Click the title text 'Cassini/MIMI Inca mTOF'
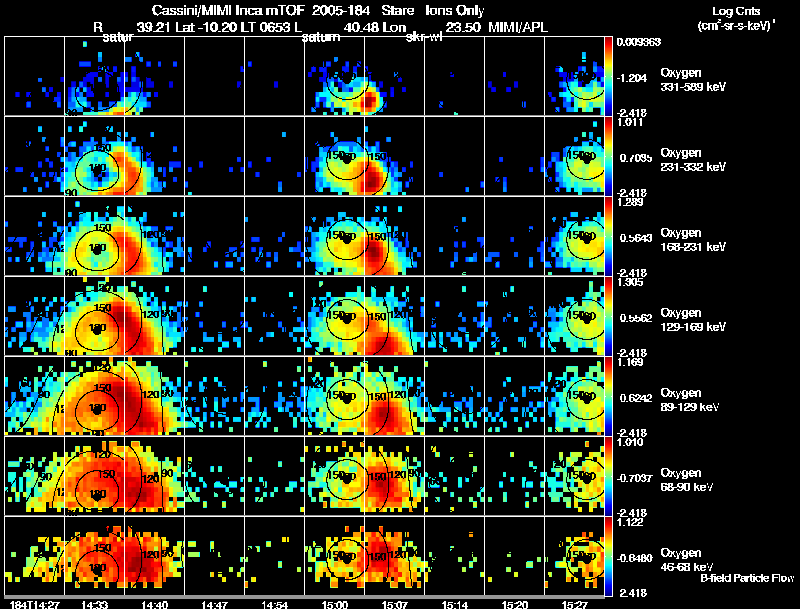Viewport: 800px width, 609px height. tap(228, 10)
